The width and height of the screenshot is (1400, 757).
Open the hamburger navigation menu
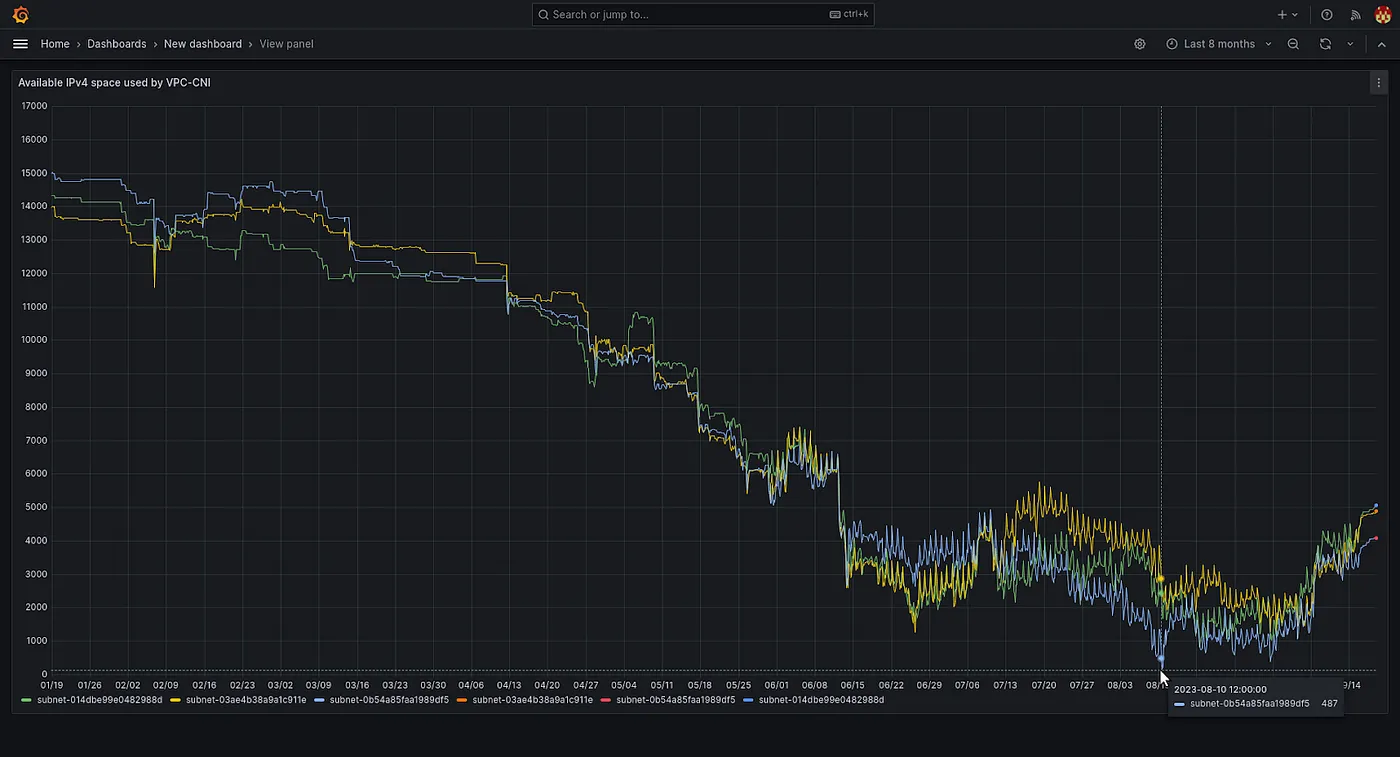20,44
